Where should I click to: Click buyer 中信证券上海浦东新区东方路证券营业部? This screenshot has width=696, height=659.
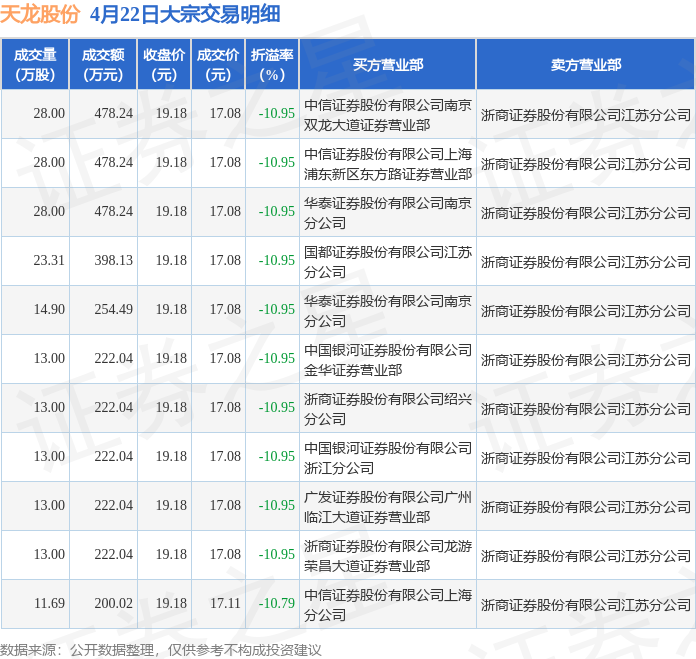point(388,164)
